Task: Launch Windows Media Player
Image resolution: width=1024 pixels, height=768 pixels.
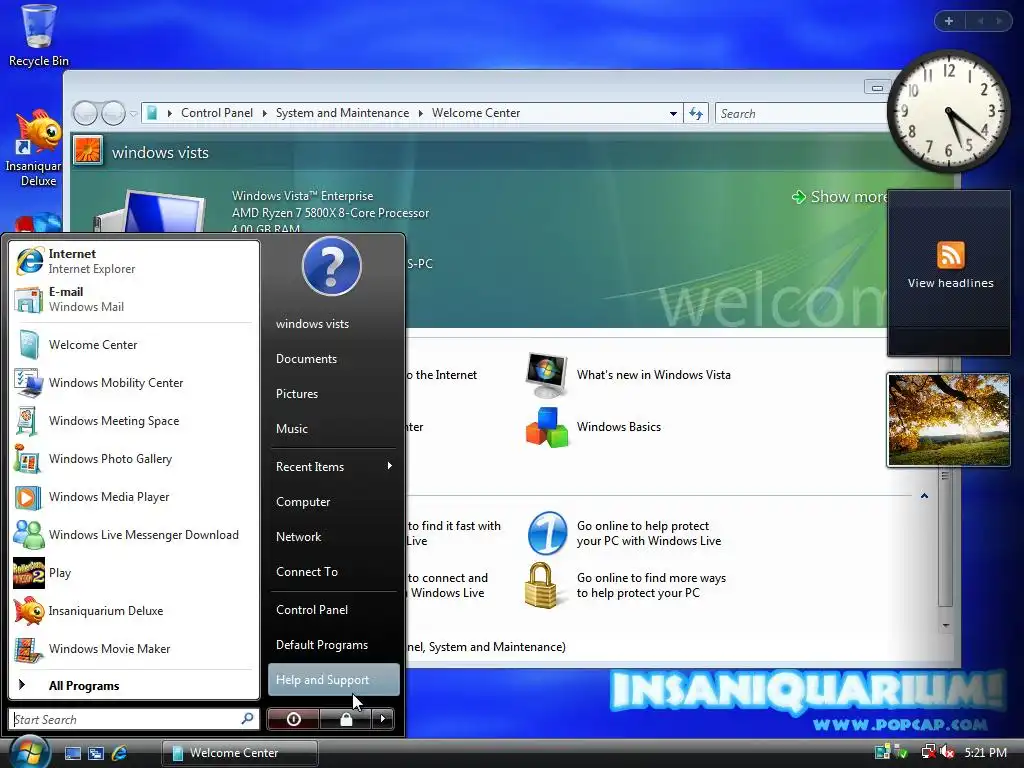Action: point(133,496)
